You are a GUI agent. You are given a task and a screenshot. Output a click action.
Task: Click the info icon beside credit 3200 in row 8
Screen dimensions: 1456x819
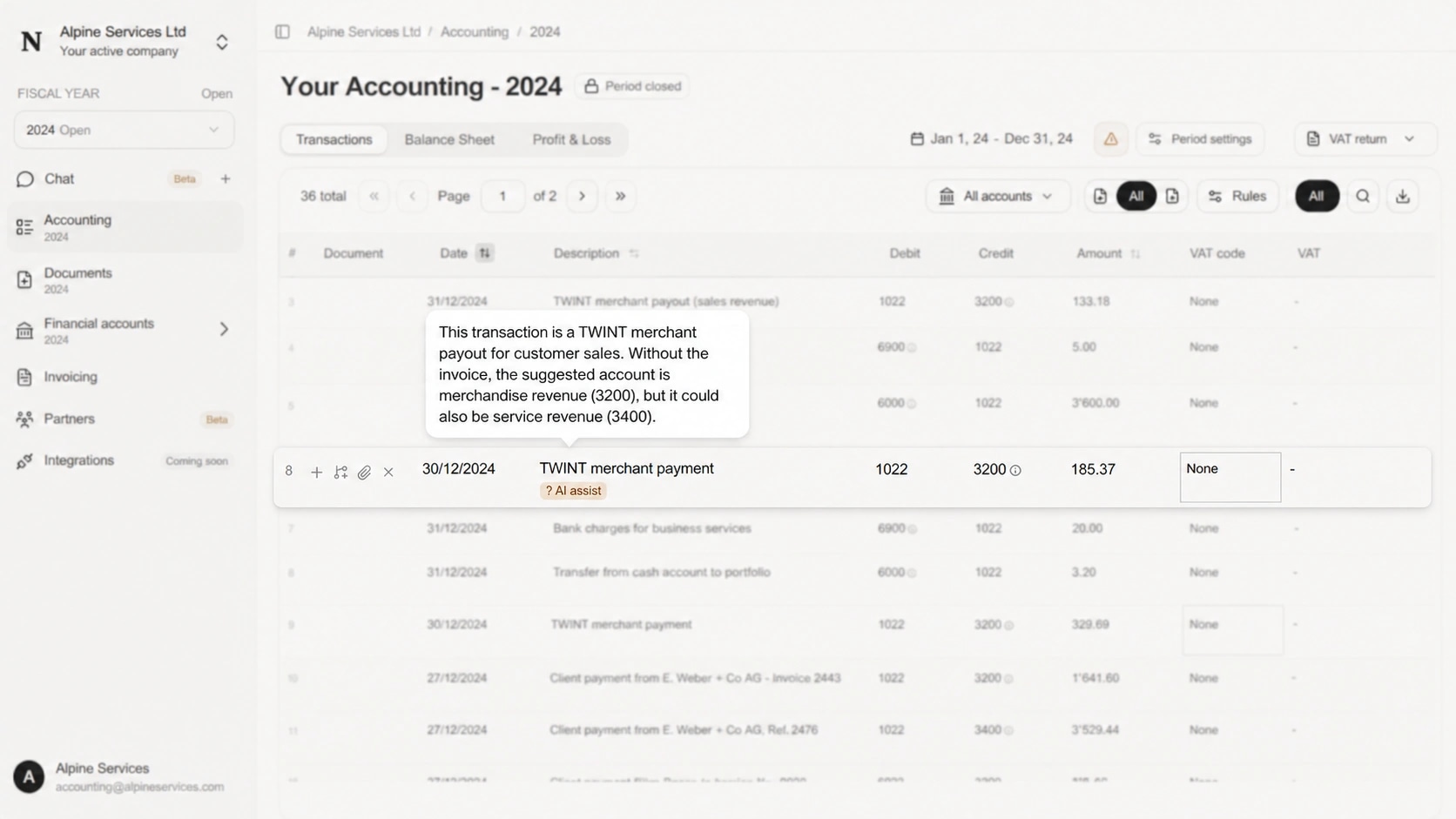[1015, 471]
